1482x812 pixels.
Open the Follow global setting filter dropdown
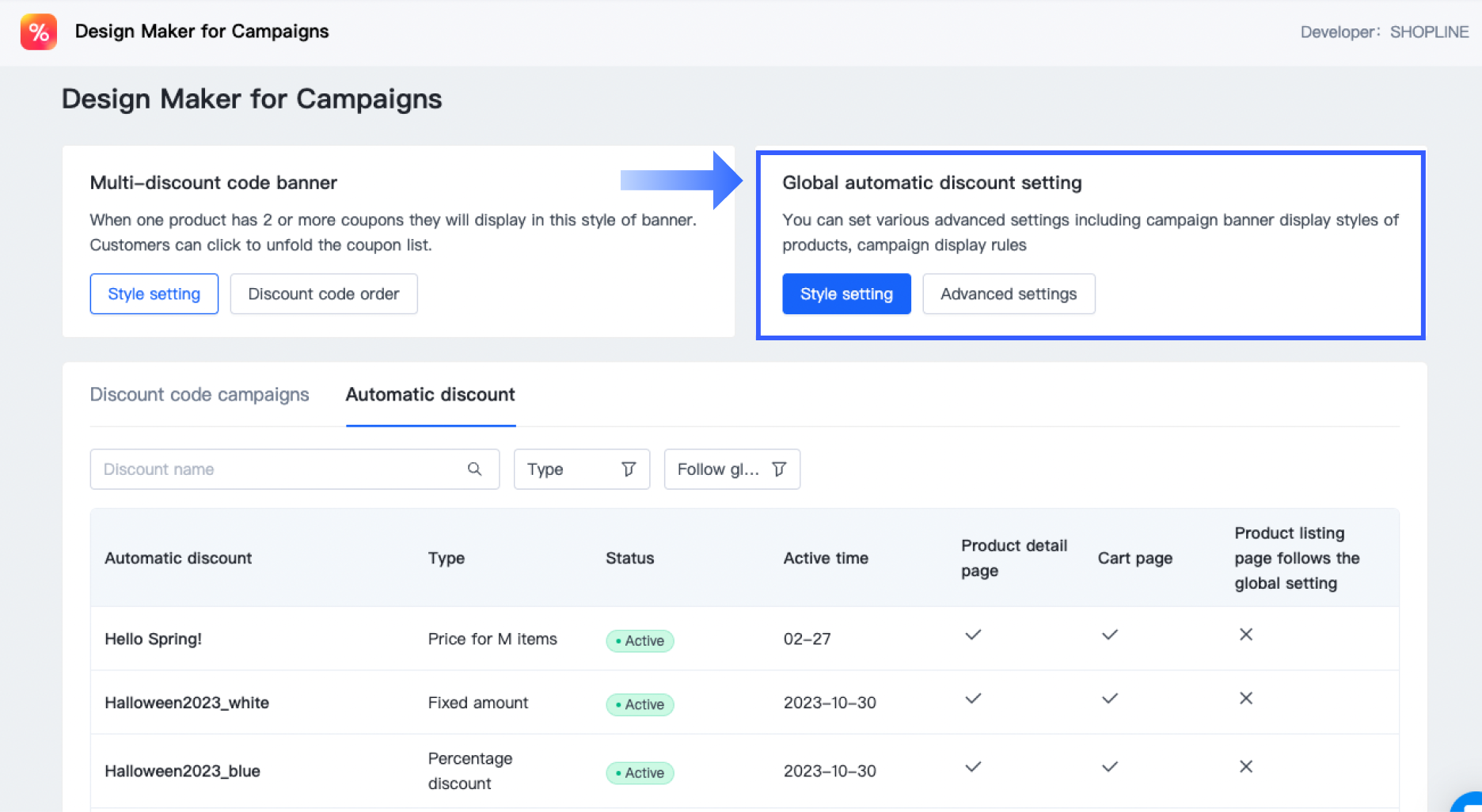click(x=731, y=469)
